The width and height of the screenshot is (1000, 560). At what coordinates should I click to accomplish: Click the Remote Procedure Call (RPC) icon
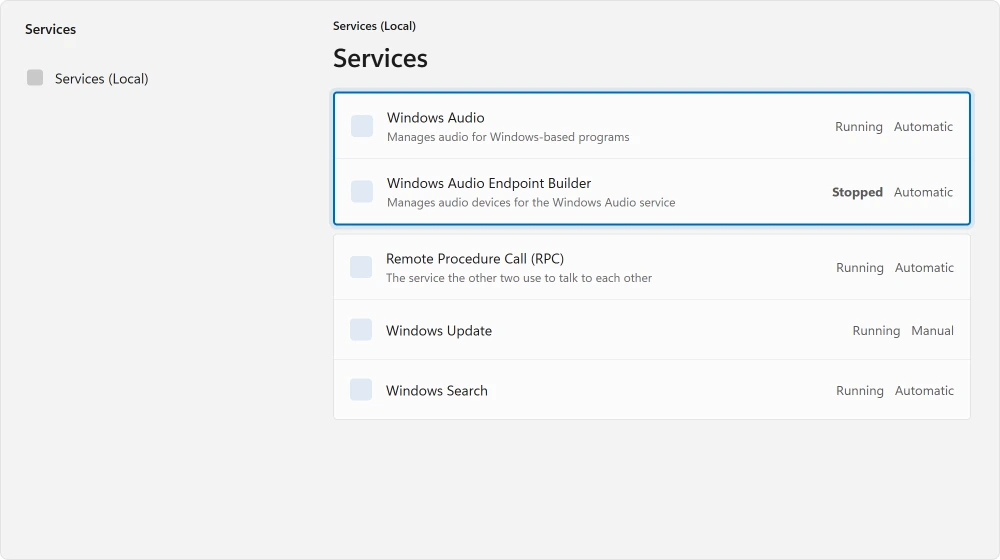[x=361, y=267]
